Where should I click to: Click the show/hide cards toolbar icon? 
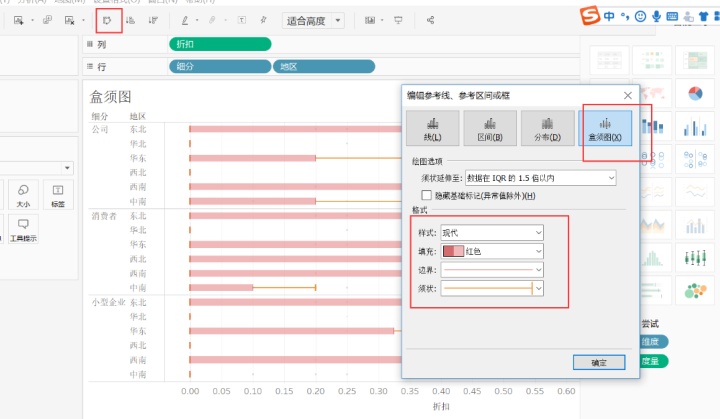point(370,20)
